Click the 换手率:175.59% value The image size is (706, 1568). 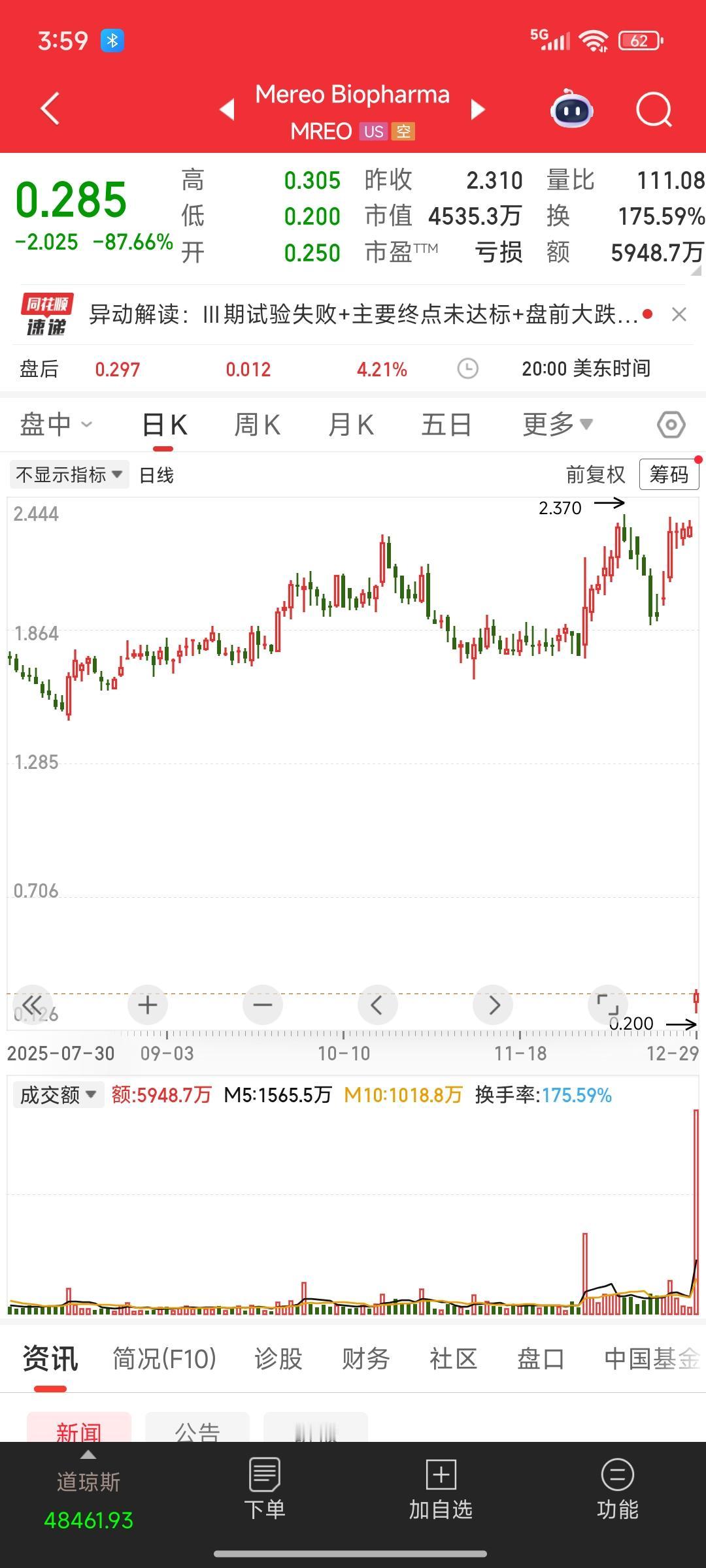point(543,1095)
